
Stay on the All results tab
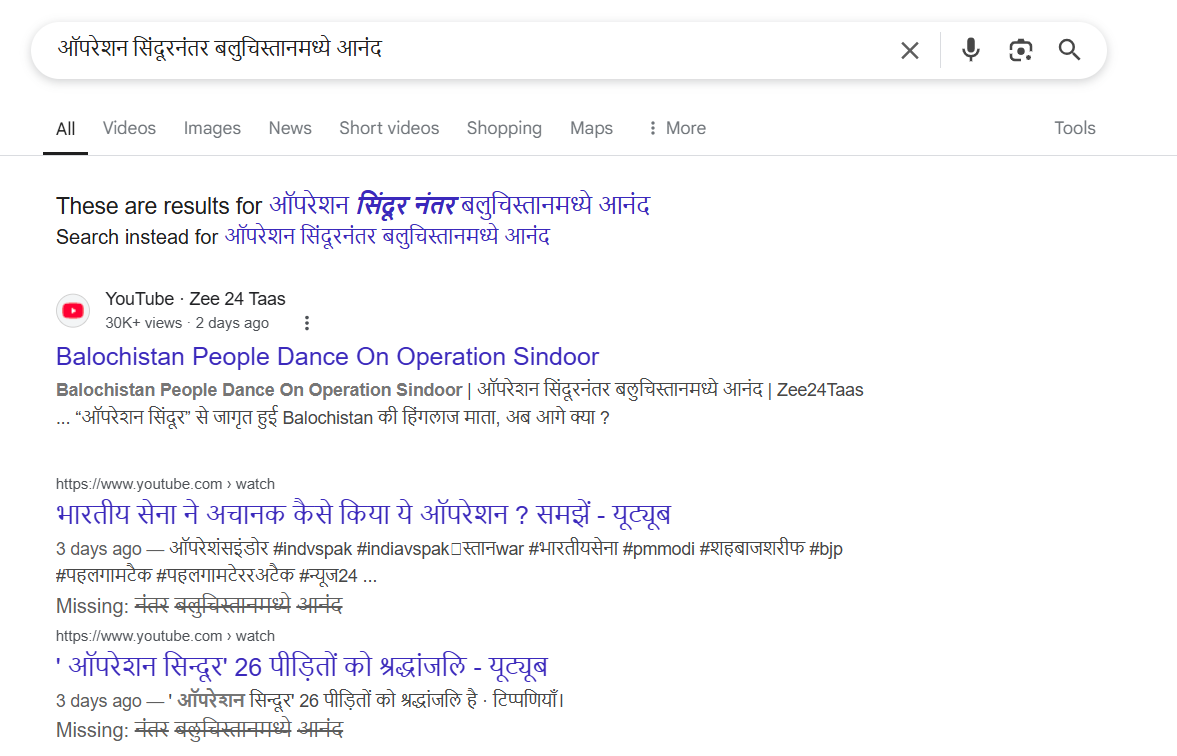pyautogui.click(x=65, y=128)
